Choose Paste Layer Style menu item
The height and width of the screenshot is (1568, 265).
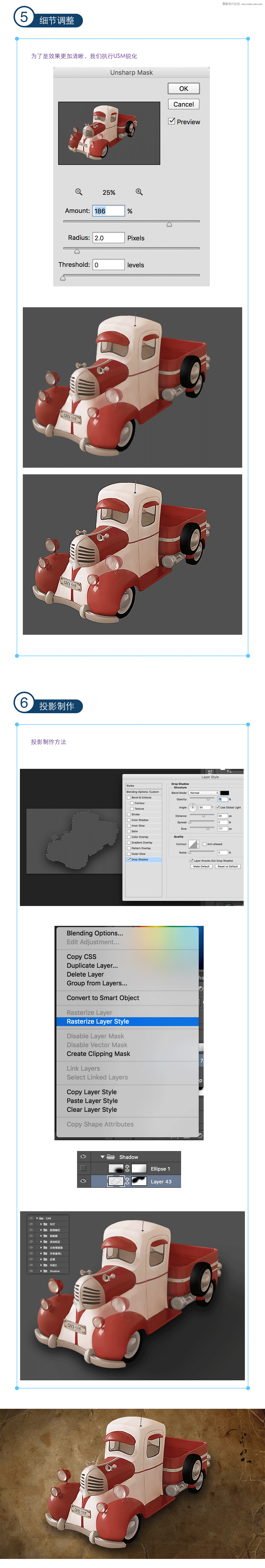(92, 1101)
